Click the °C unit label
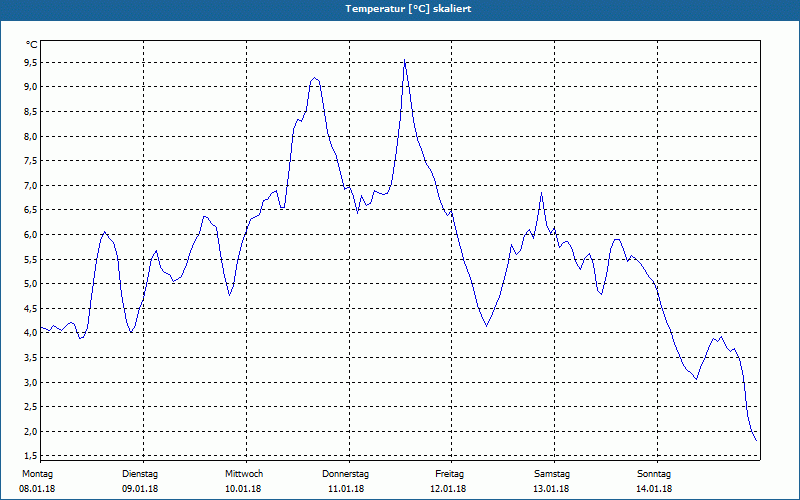This screenshot has width=800, height=500. click(32, 45)
